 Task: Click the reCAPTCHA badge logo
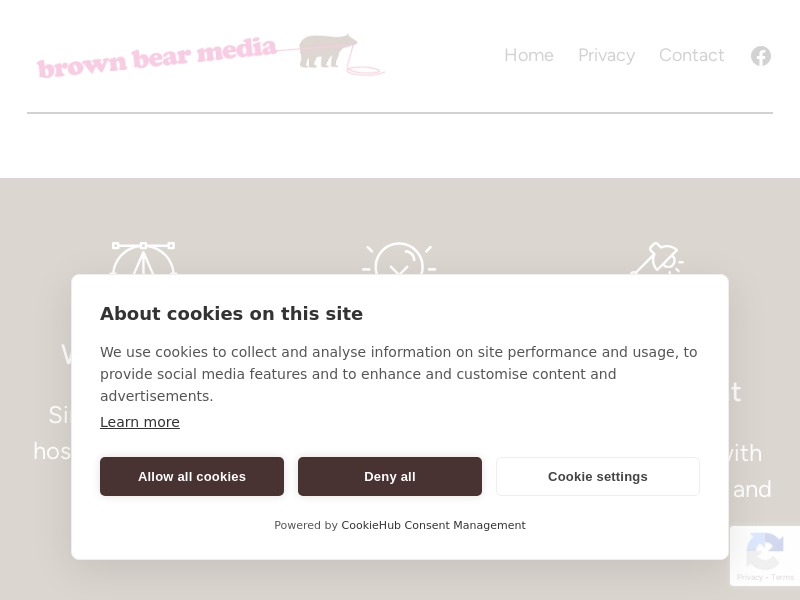click(x=764, y=550)
